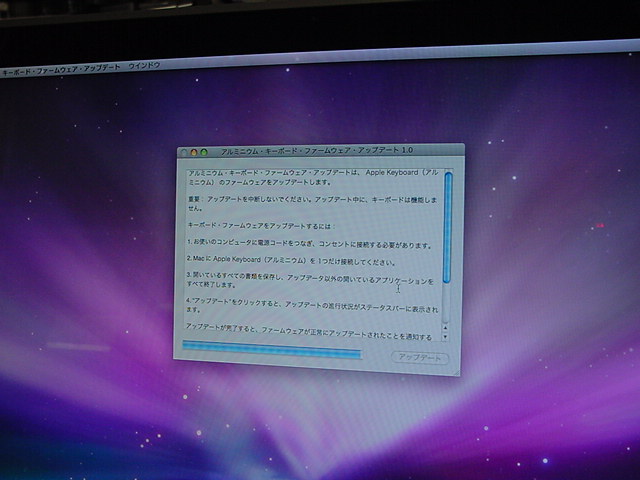Click the last line アップデートが完了すると
The width and height of the screenshot is (640, 480).
click(x=309, y=331)
